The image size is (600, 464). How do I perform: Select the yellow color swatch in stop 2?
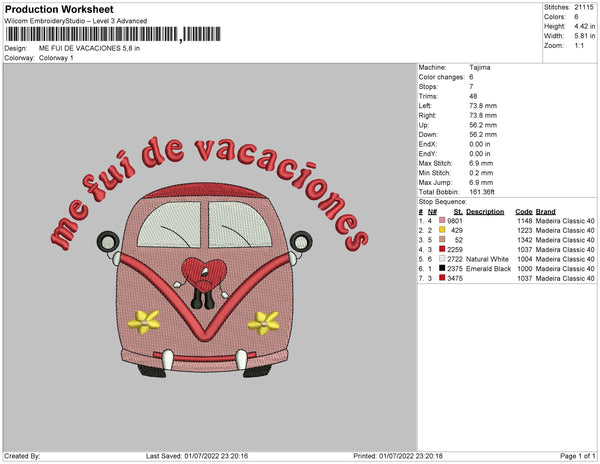click(x=441, y=230)
